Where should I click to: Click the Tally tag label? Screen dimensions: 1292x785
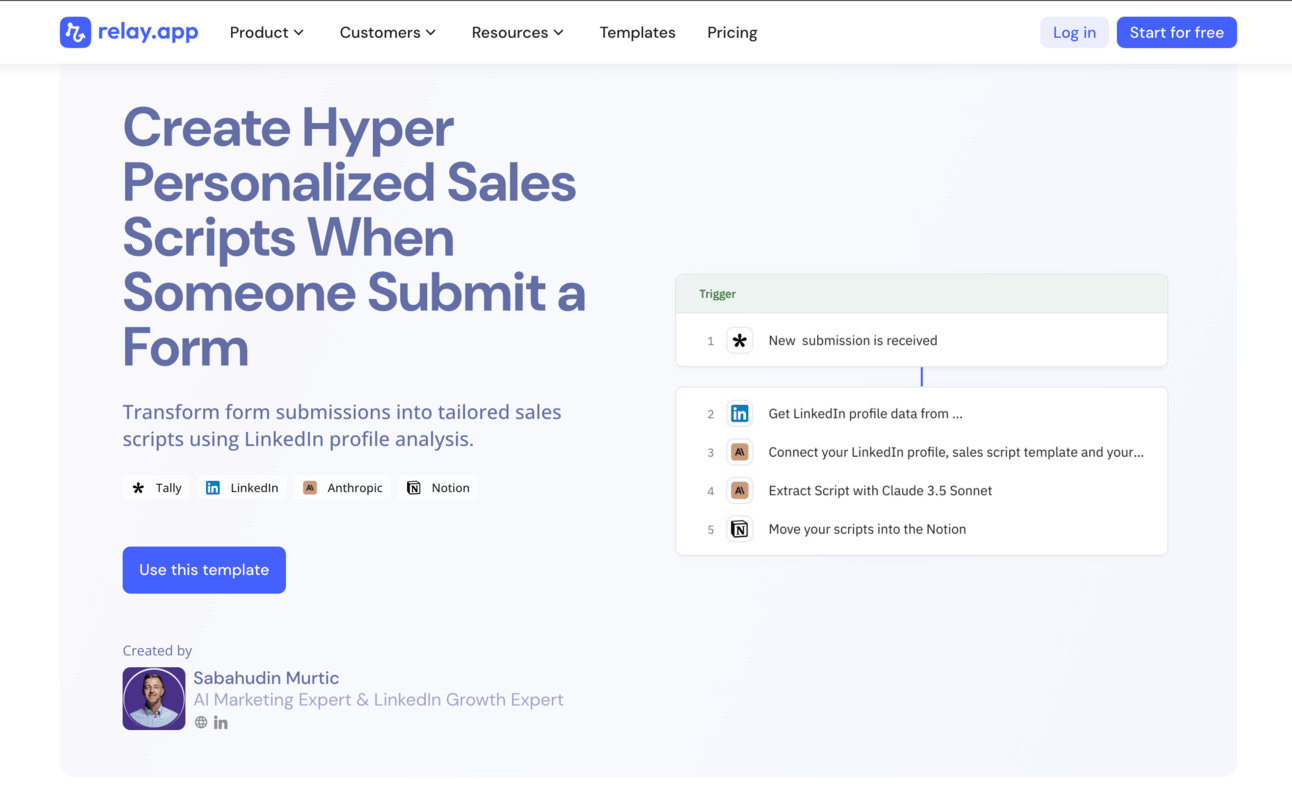click(169, 488)
